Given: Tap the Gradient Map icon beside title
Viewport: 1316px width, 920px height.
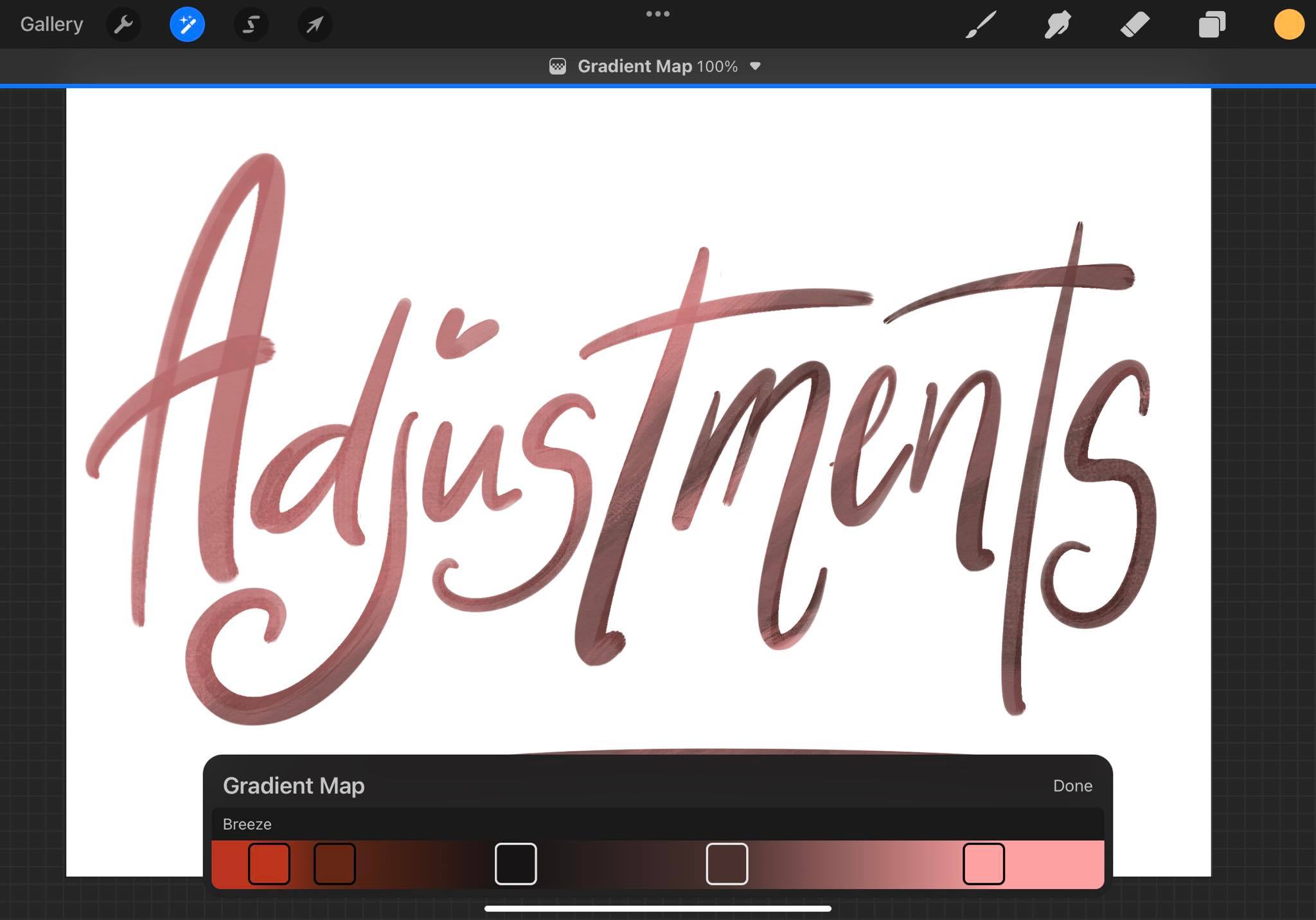Looking at the screenshot, I should pos(558,66).
